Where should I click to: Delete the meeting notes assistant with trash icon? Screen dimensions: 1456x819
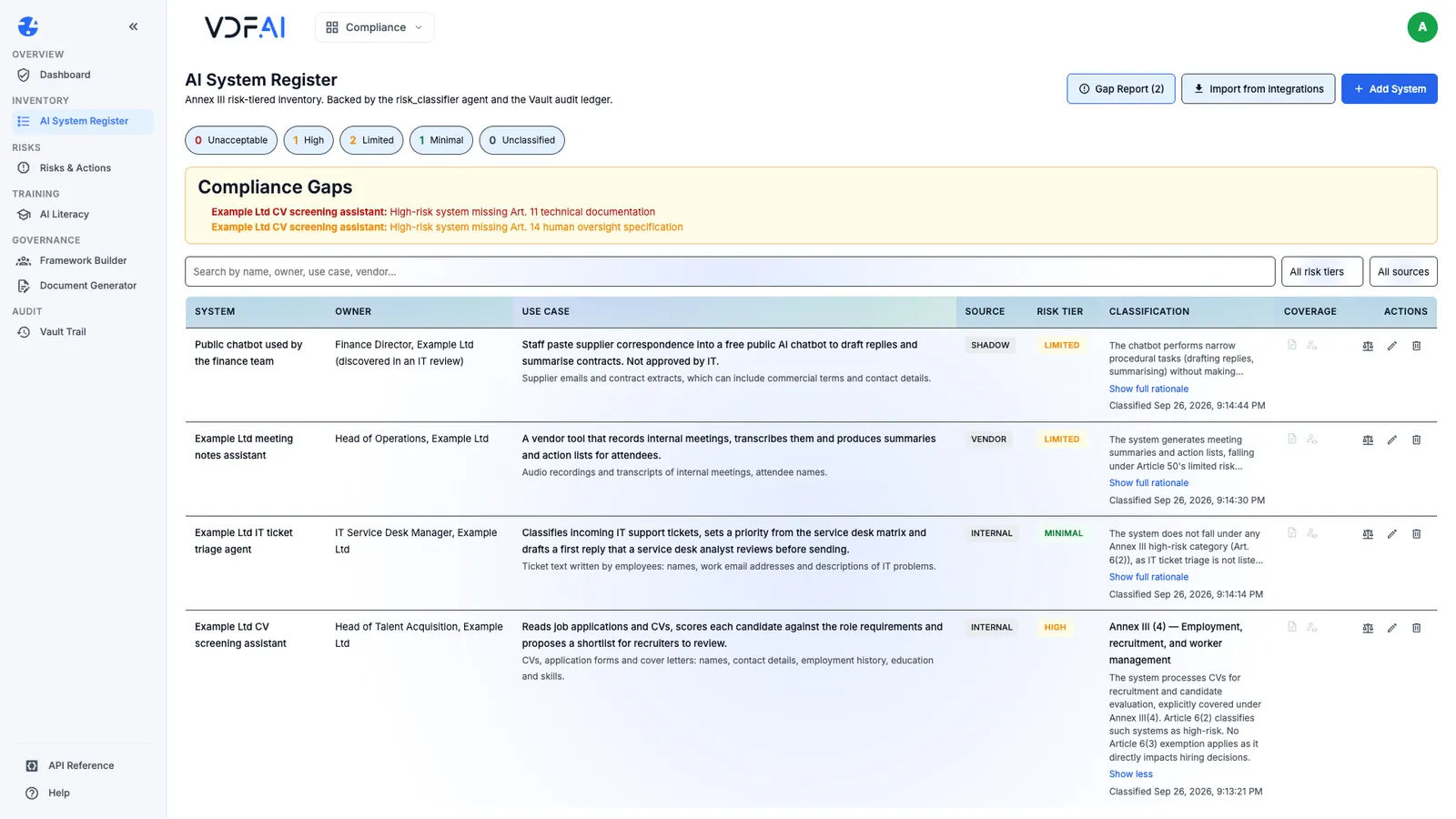tap(1416, 440)
